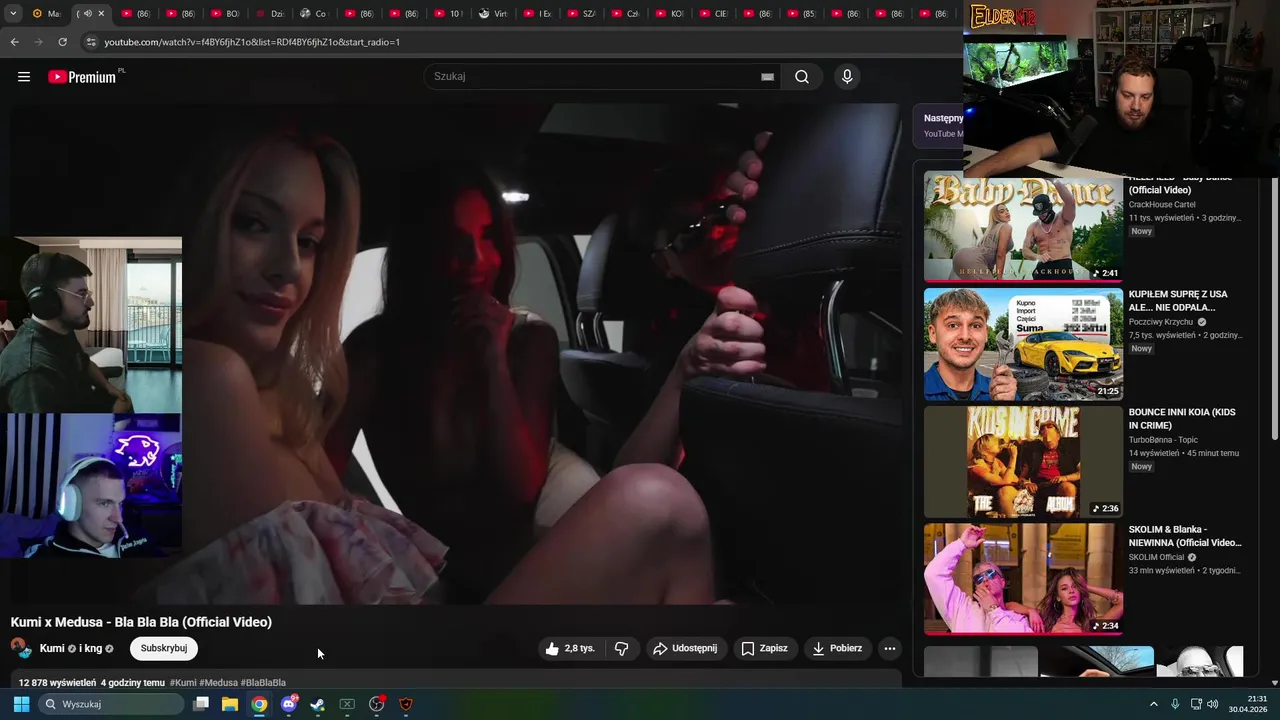Click the youtube.com URL address bar
The height and width of the screenshot is (720, 1280).
520,42
